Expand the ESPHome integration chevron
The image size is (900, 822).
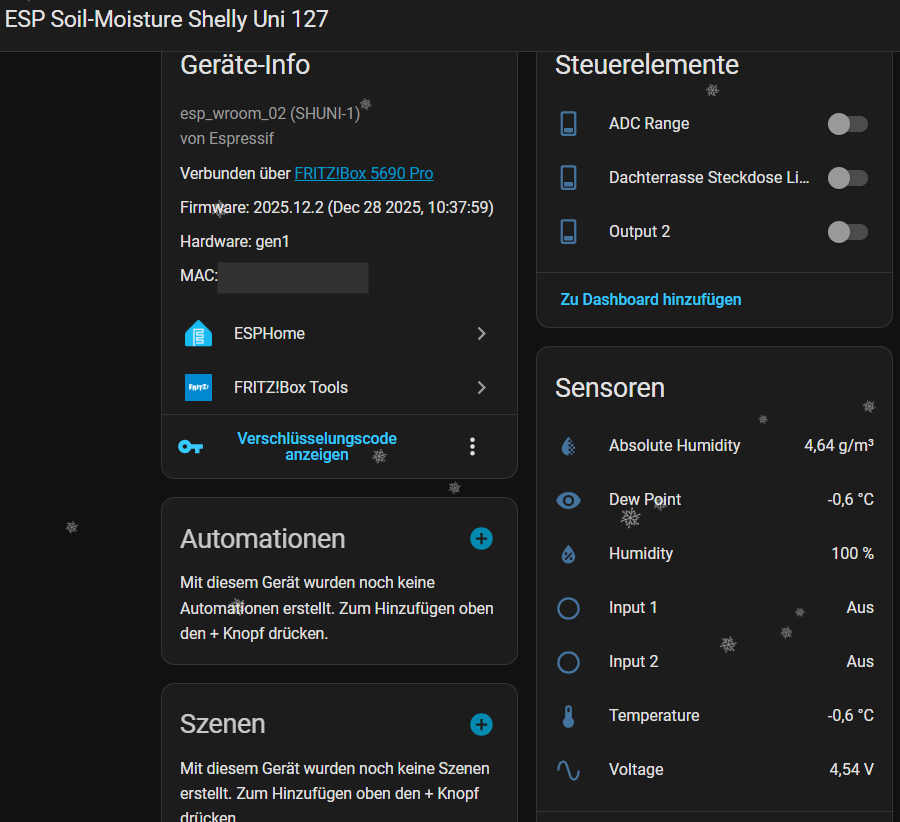pyautogui.click(x=481, y=333)
